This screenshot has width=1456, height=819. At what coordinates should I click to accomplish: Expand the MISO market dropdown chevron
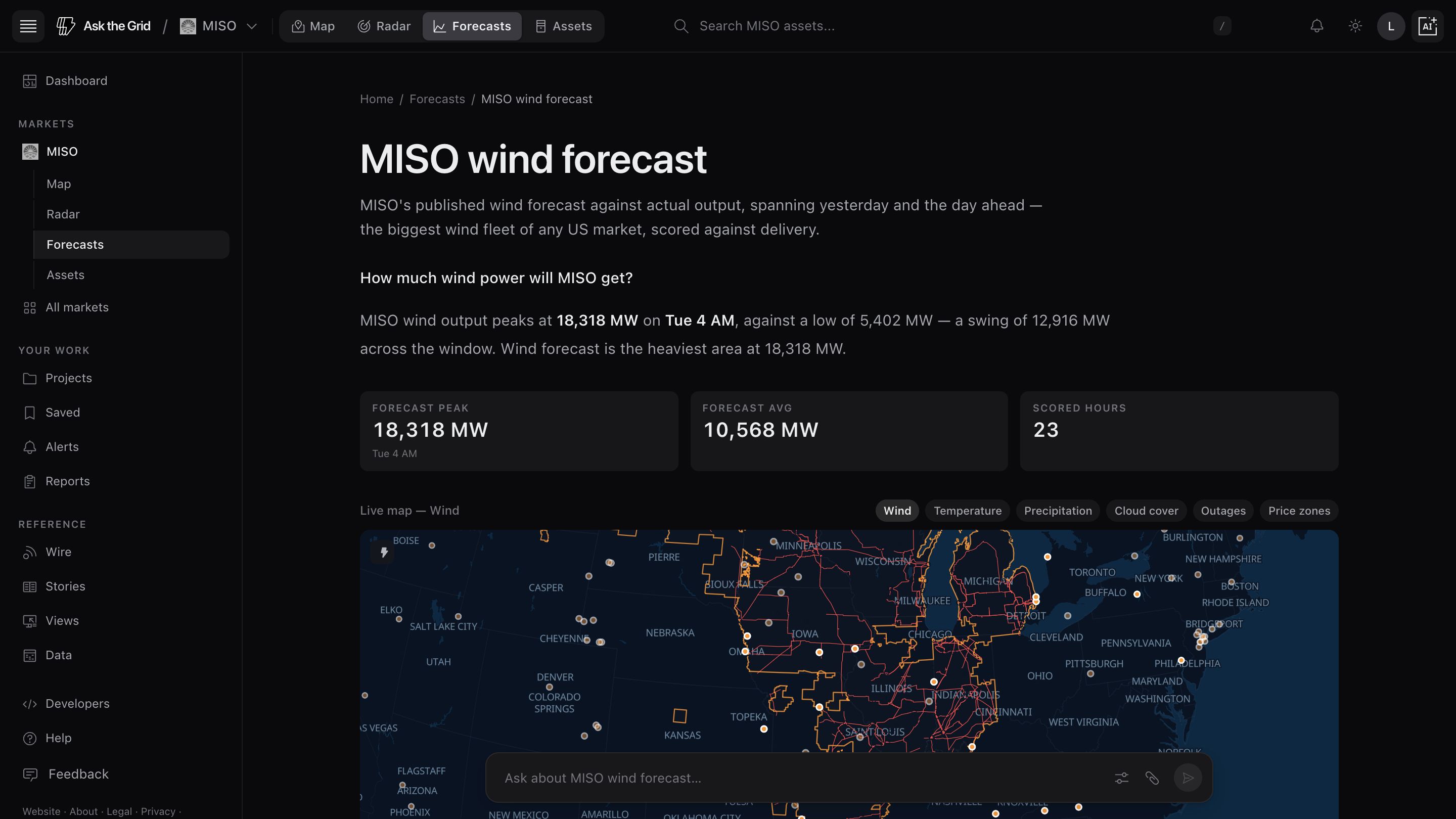pyautogui.click(x=252, y=26)
